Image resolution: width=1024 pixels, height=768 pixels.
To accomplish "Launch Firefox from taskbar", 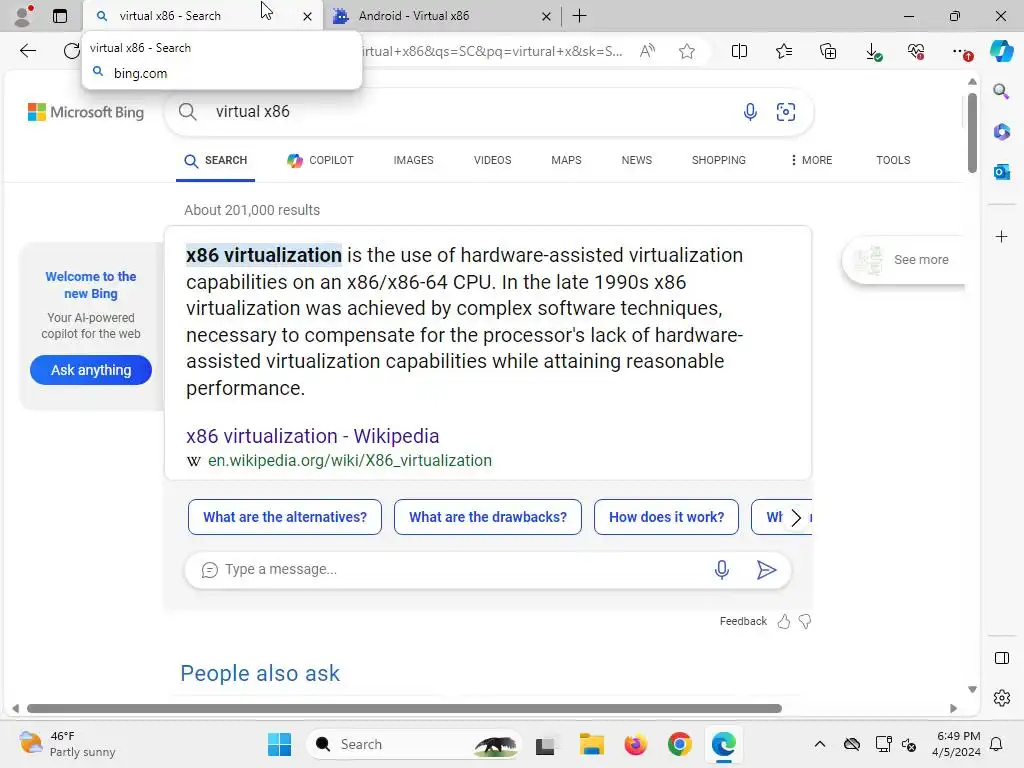I will (x=635, y=744).
